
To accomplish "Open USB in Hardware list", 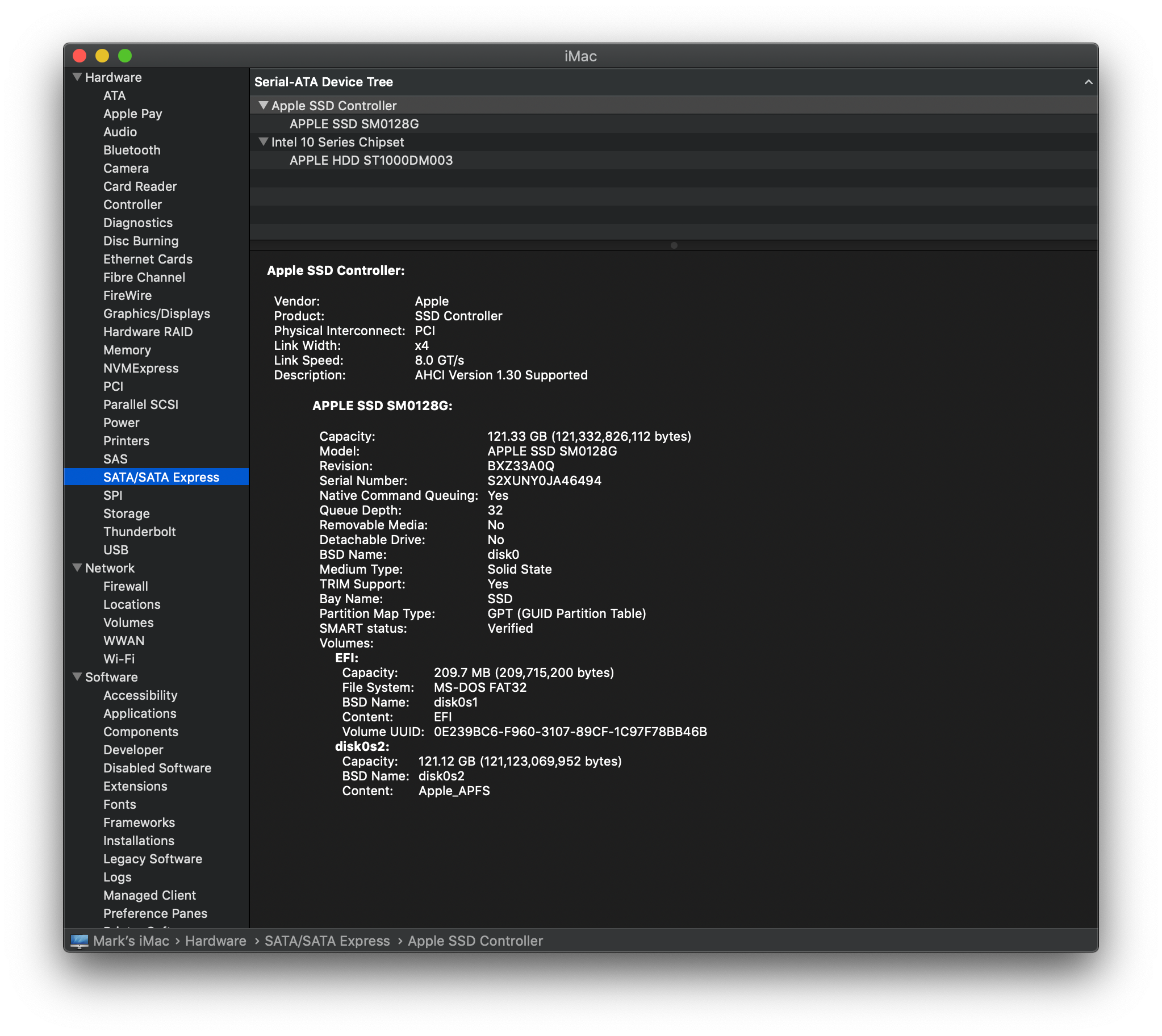I will click(x=115, y=550).
